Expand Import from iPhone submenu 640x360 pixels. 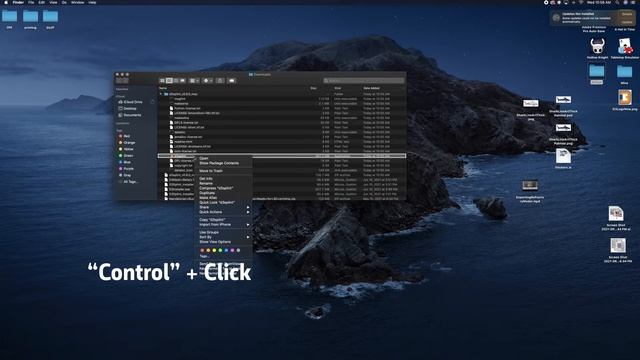point(224,225)
